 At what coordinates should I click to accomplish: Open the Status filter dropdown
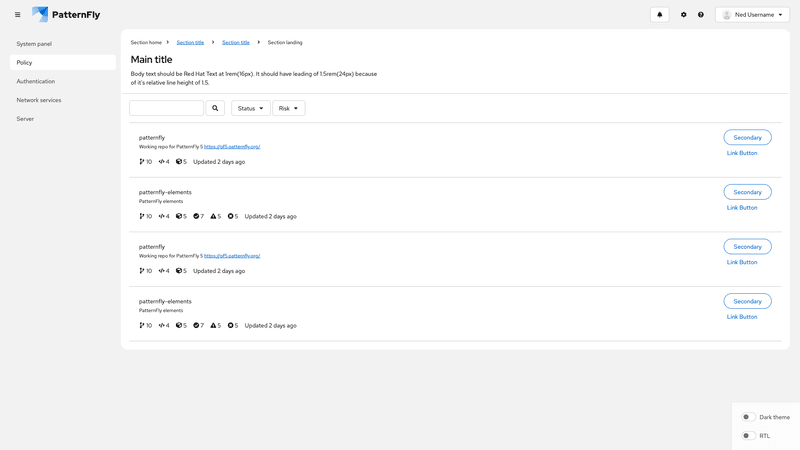pyautogui.click(x=251, y=108)
